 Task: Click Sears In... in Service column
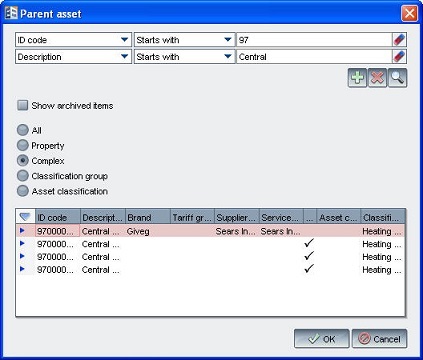[x=280, y=231]
